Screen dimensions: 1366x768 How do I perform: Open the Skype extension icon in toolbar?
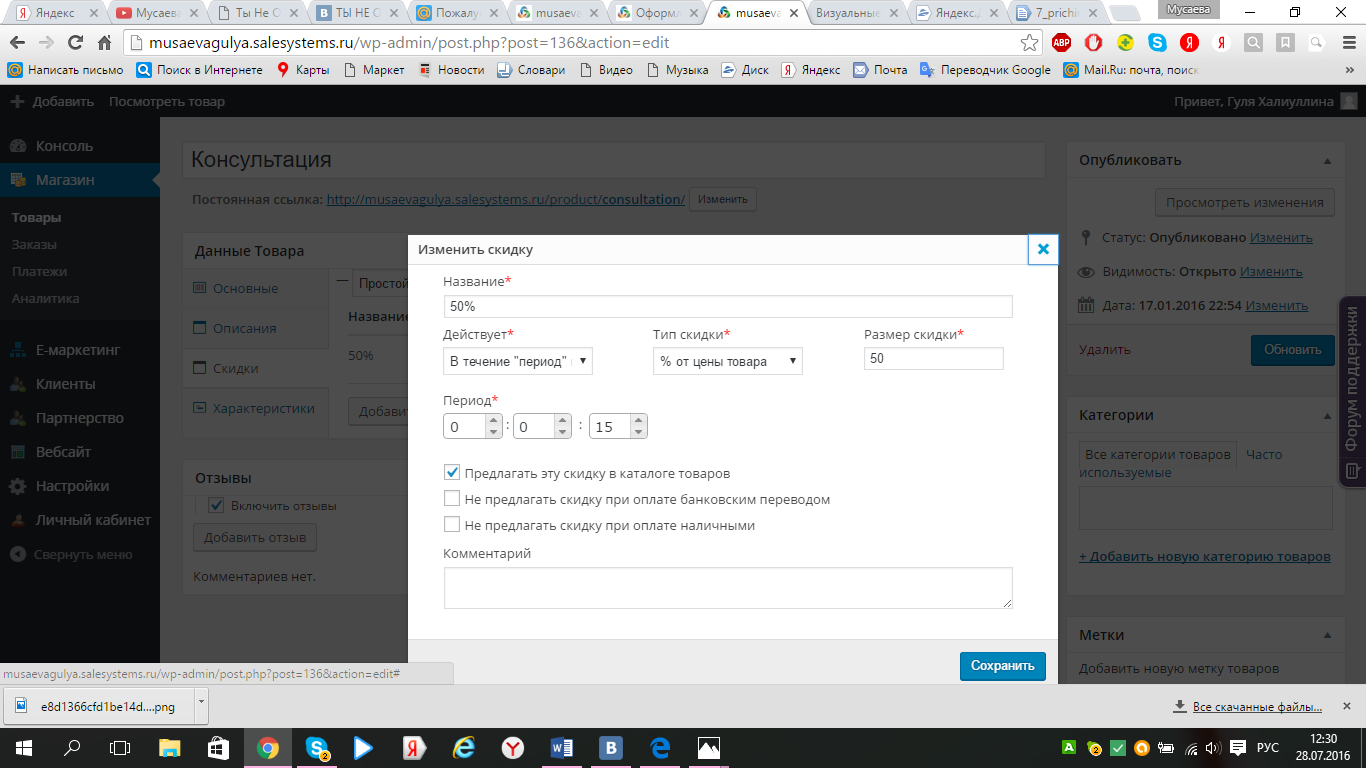[1157, 43]
